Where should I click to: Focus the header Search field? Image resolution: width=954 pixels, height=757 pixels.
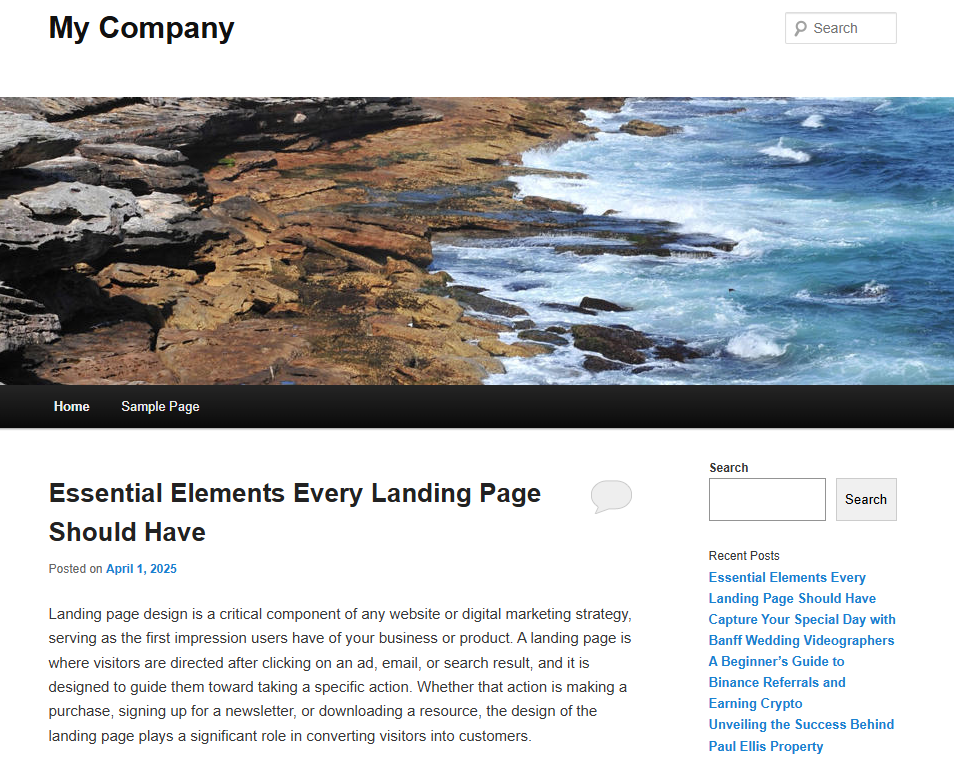[x=840, y=28]
